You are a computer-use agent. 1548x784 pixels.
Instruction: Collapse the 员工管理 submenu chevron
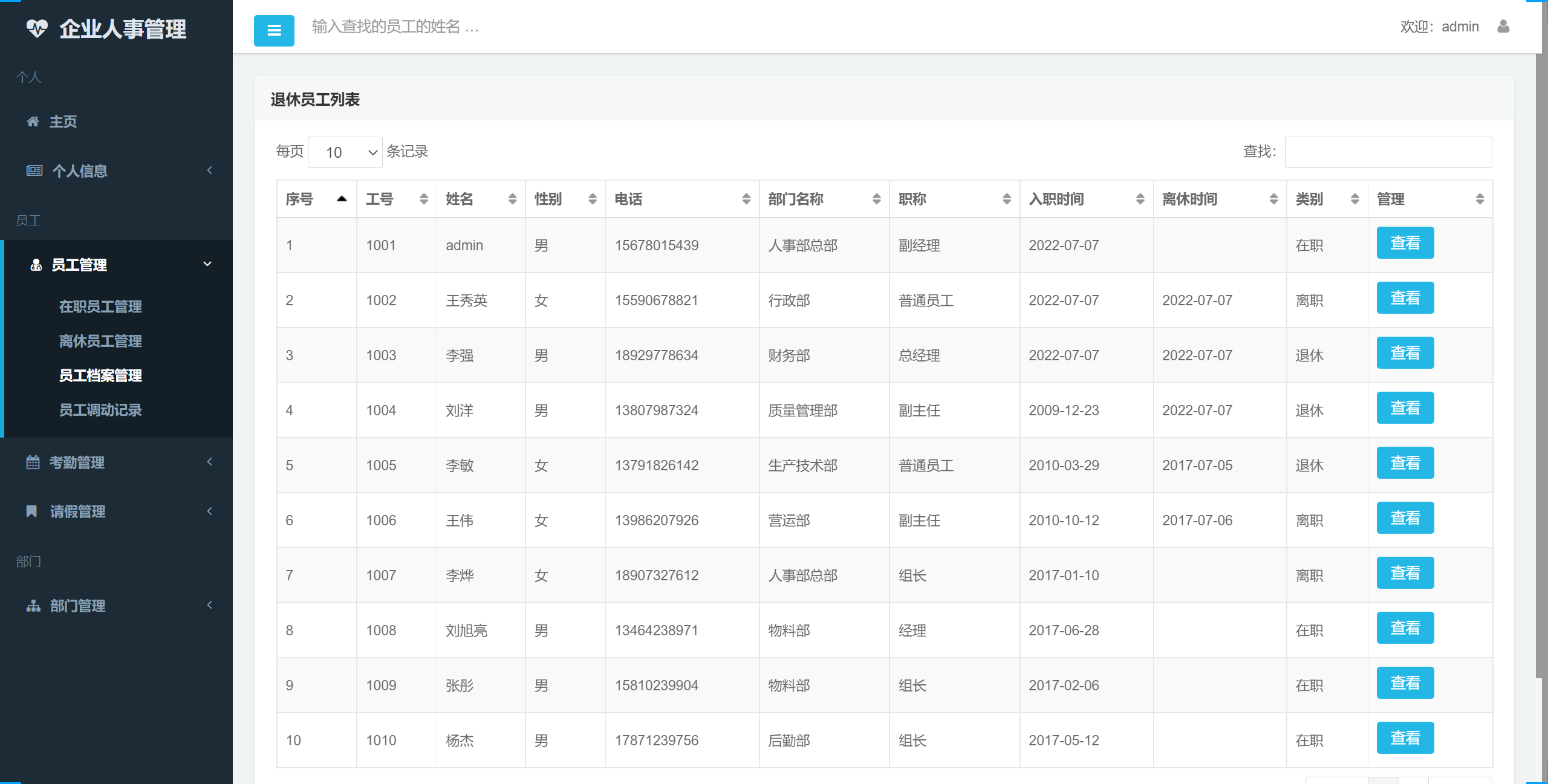tap(207, 264)
